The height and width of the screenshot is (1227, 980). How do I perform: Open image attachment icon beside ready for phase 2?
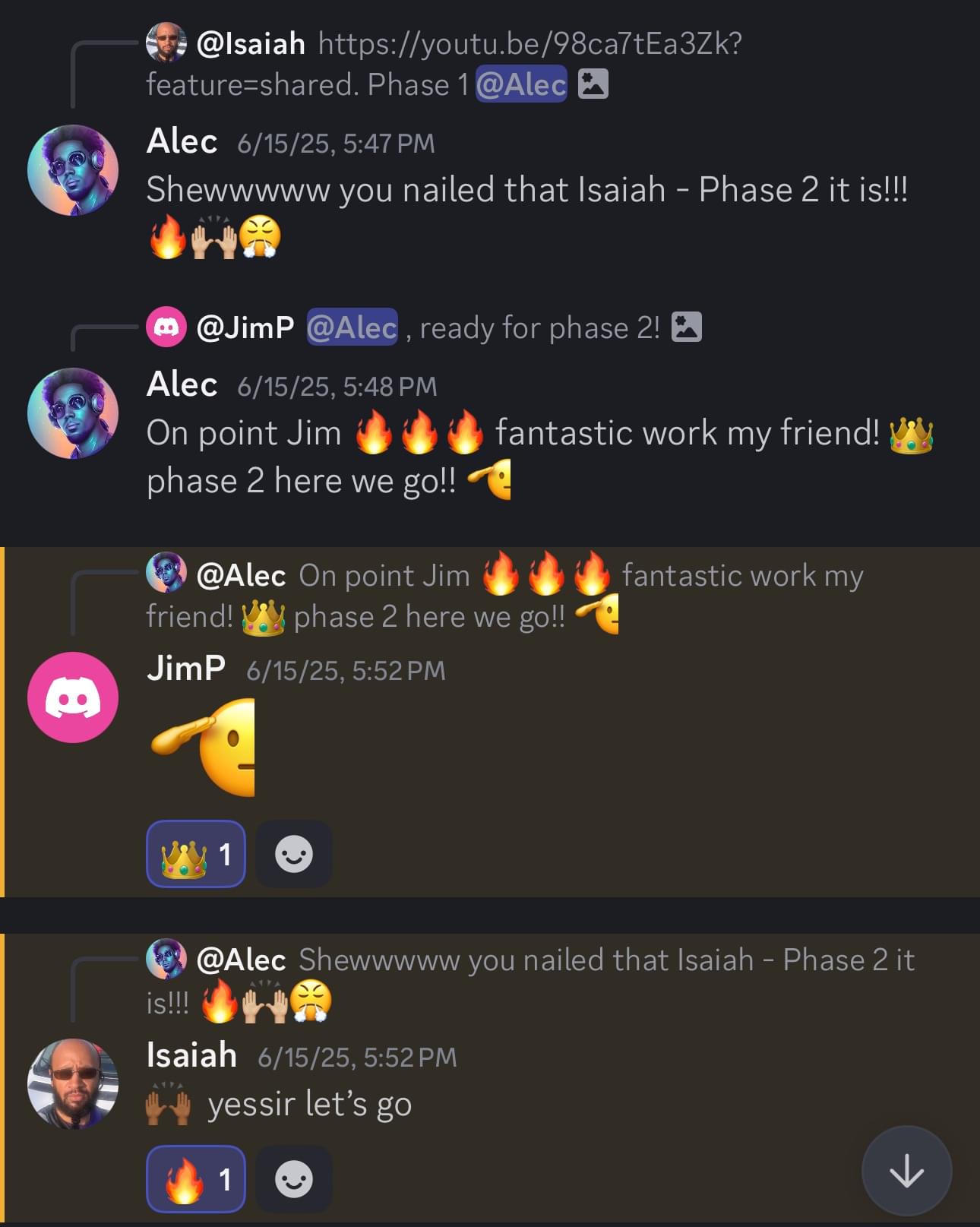point(687,327)
